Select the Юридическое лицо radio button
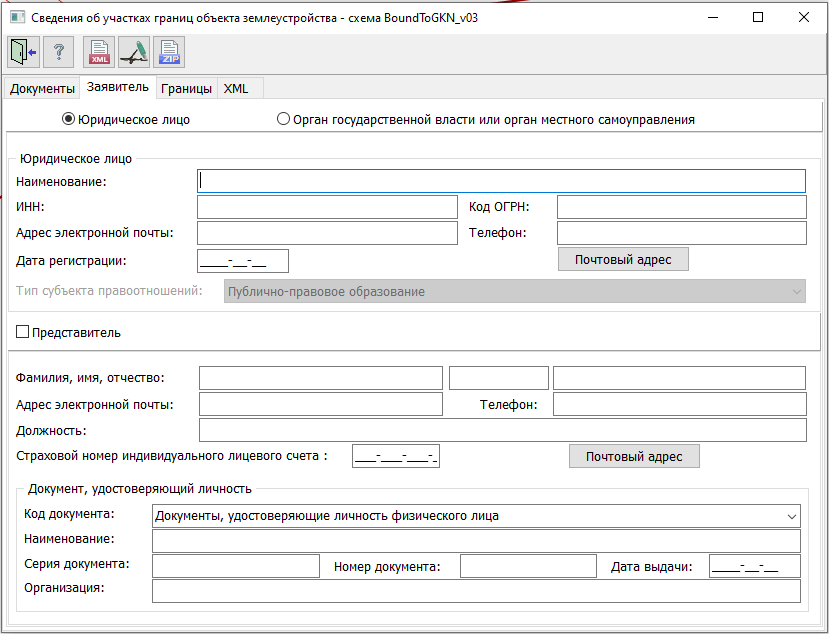 (69, 119)
